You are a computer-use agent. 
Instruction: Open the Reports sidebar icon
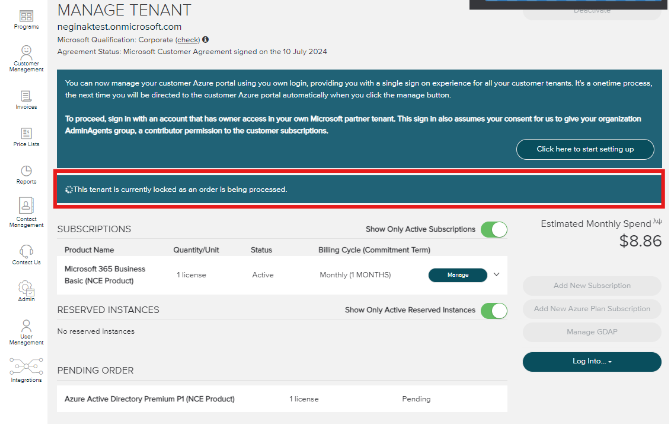pos(26,174)
